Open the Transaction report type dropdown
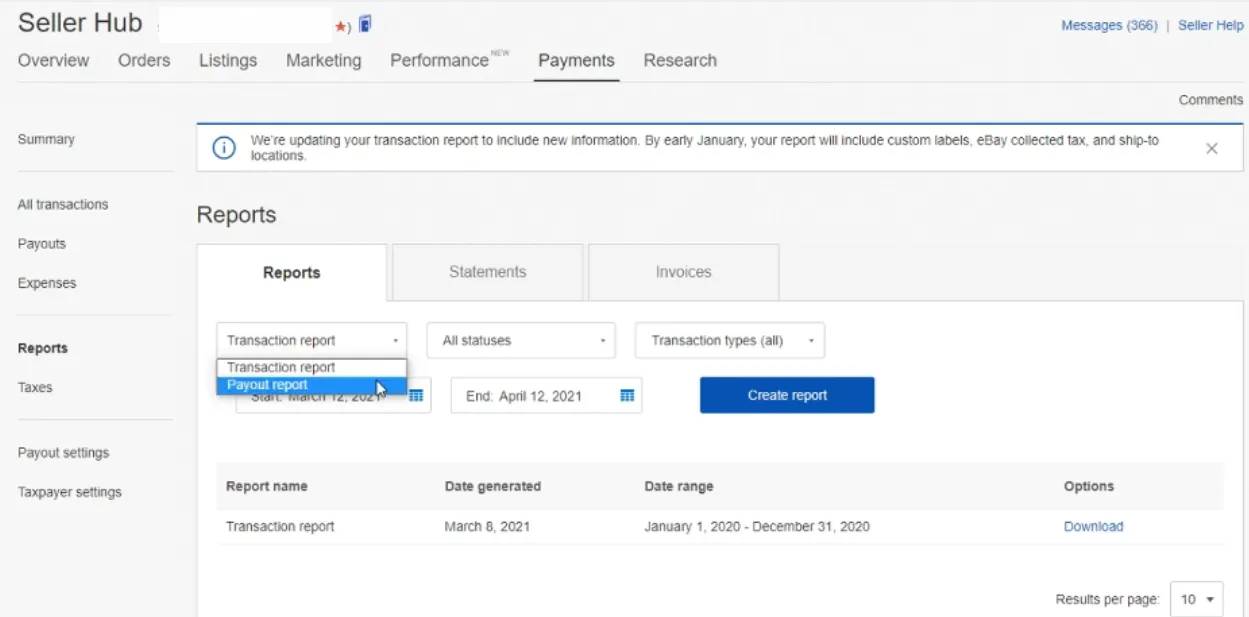 point(312,340)
